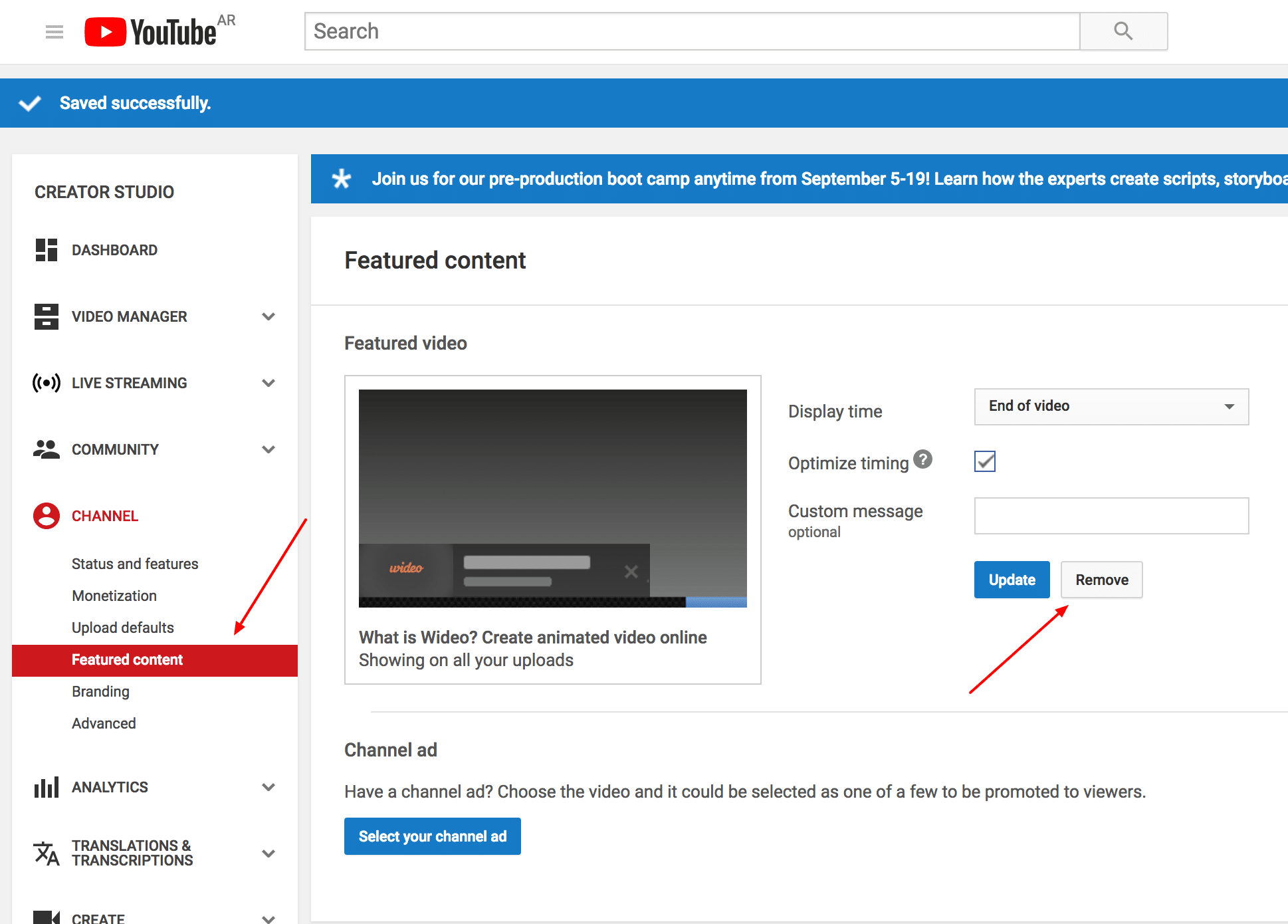
Task: Click the Remove button
Action: [x=1101, y=580]
